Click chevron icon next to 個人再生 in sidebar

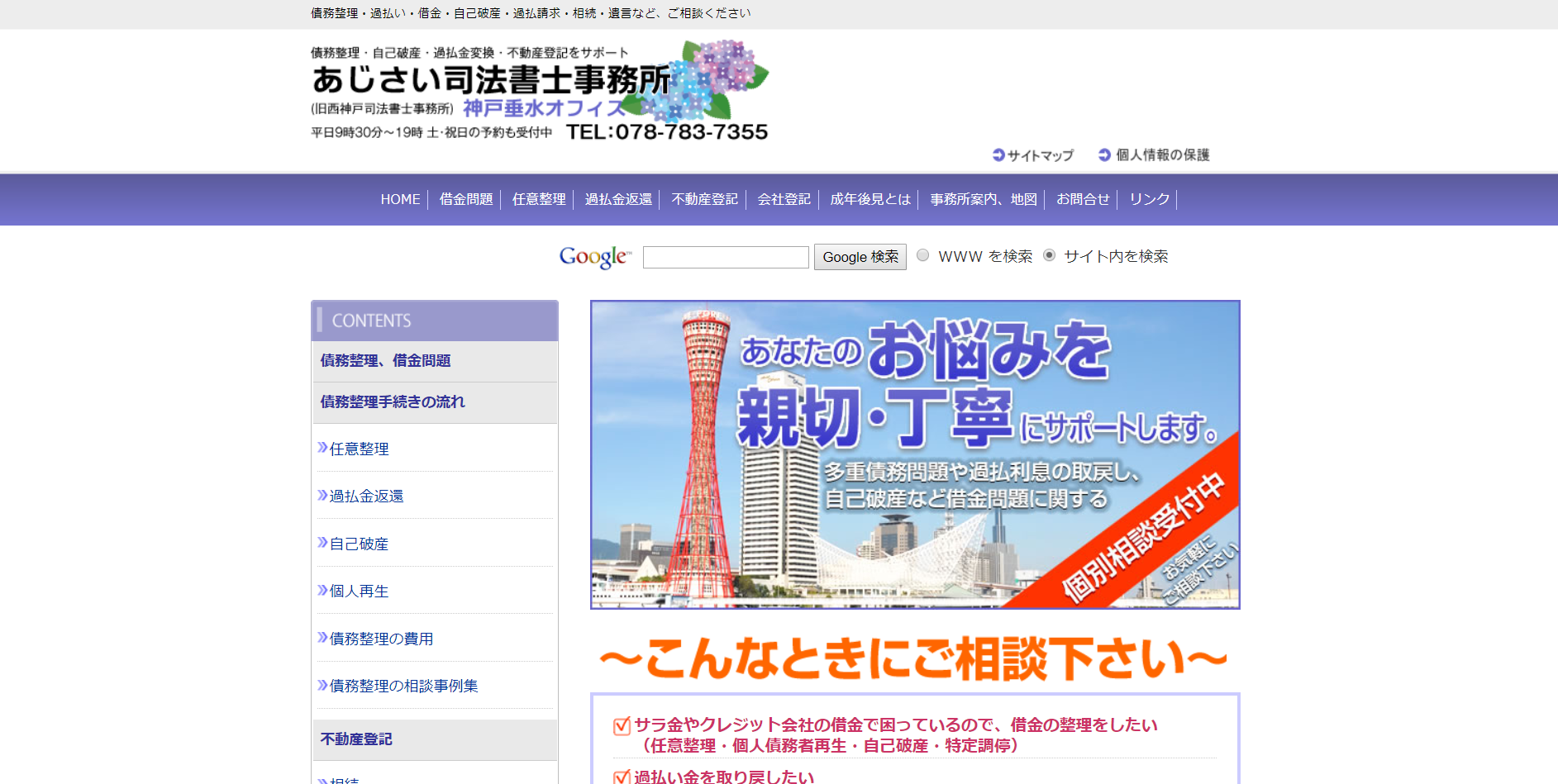coord(322,590)
